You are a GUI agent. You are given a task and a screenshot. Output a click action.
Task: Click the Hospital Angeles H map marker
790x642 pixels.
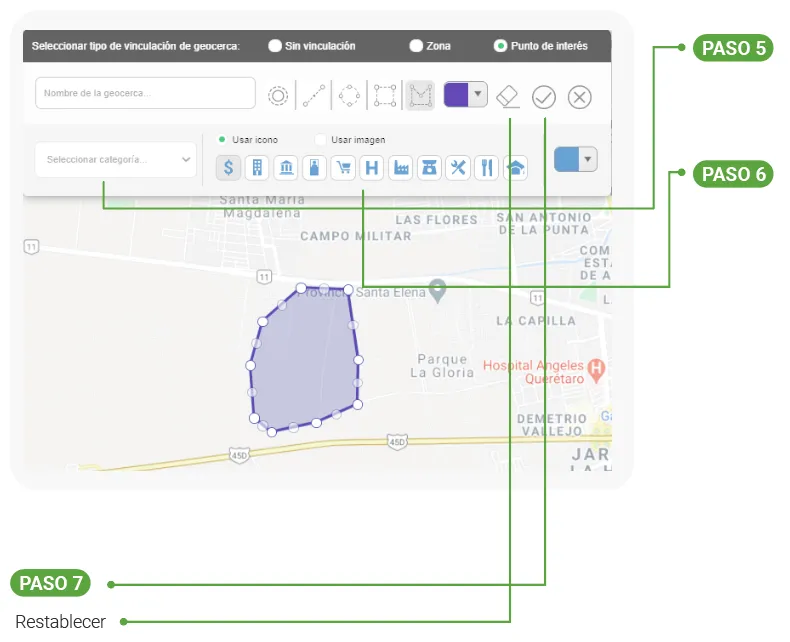[597, 370]
